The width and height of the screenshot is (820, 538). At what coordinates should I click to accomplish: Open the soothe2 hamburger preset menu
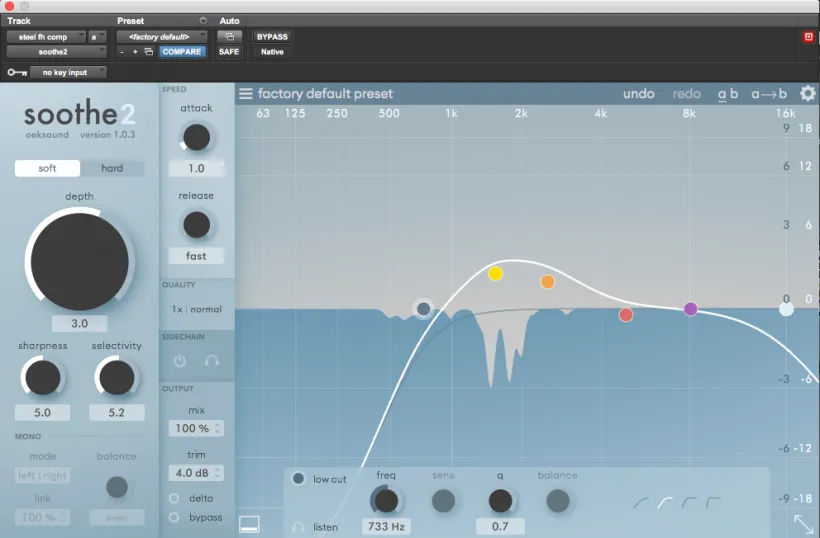coord(246,94)
